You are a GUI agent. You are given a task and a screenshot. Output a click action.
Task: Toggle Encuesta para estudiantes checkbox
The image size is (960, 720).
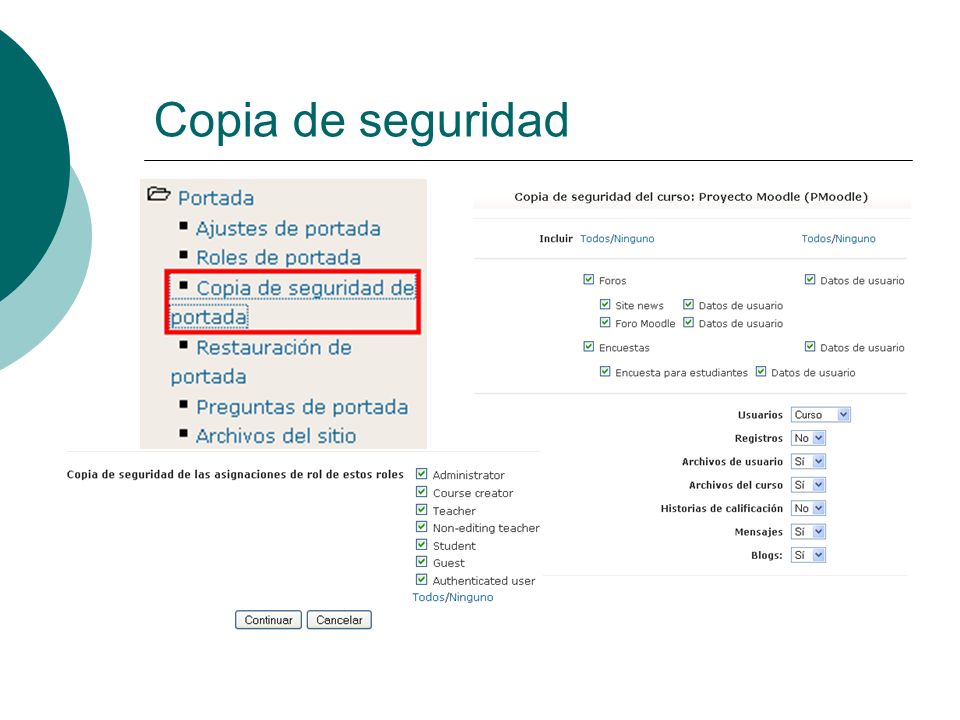(606, 372)
